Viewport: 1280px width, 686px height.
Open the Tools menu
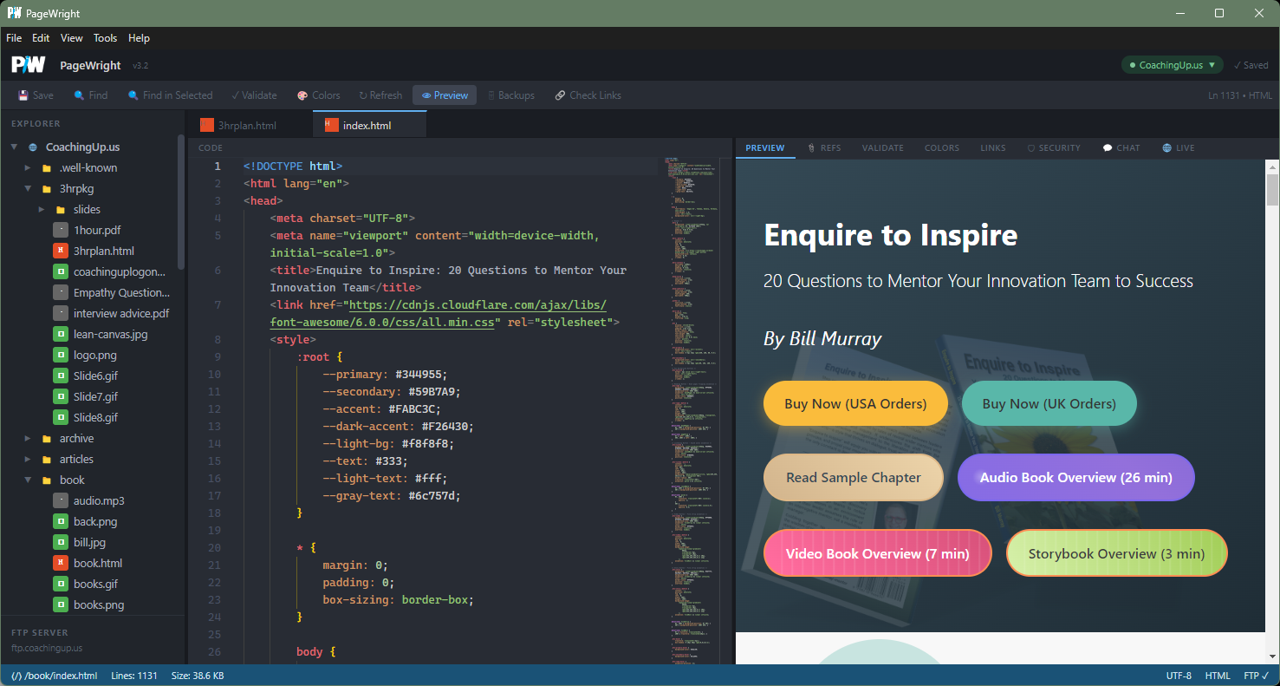tap(105, 38)
